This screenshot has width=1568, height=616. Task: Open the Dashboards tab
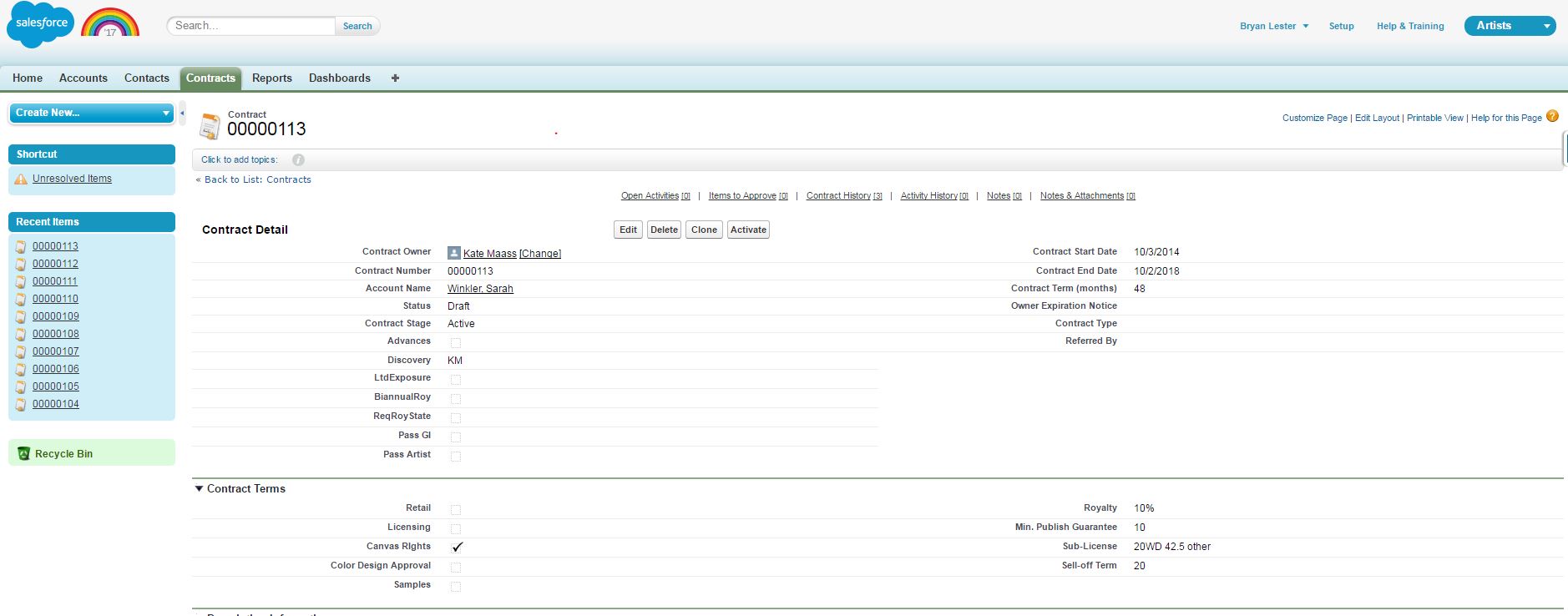(x=339, y=78)
